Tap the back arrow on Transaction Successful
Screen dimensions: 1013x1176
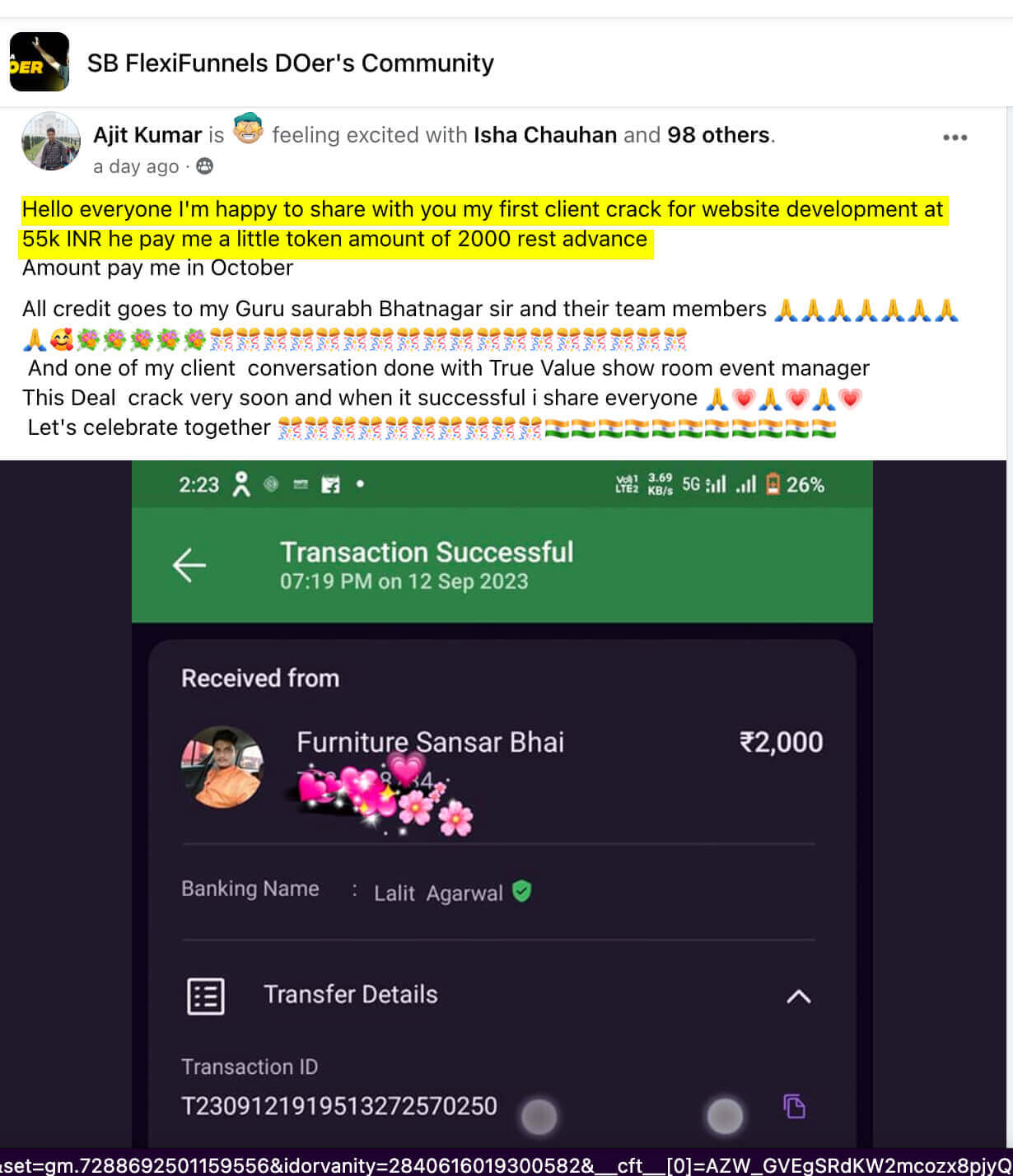[x=189, y=565]
